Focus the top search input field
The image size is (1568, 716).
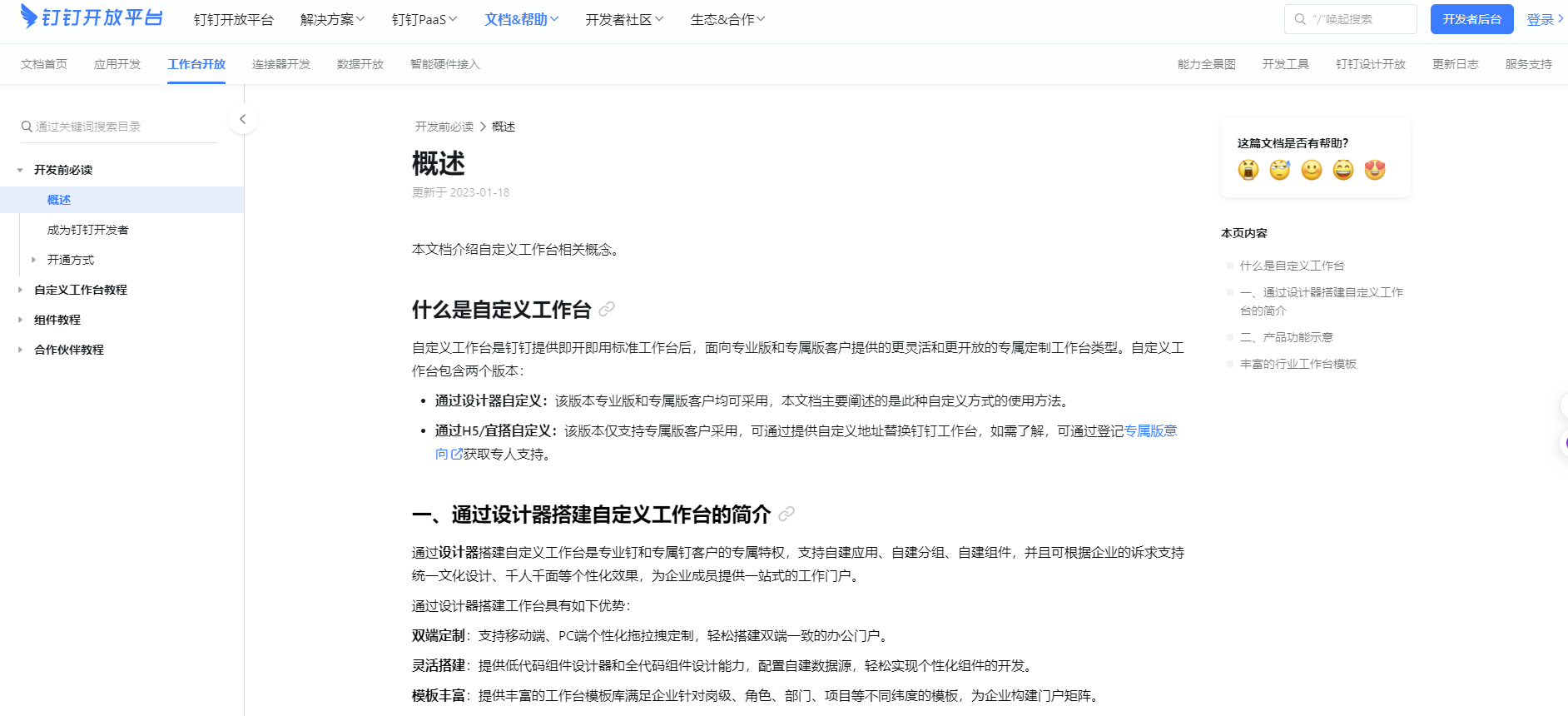click(1351, 19)
